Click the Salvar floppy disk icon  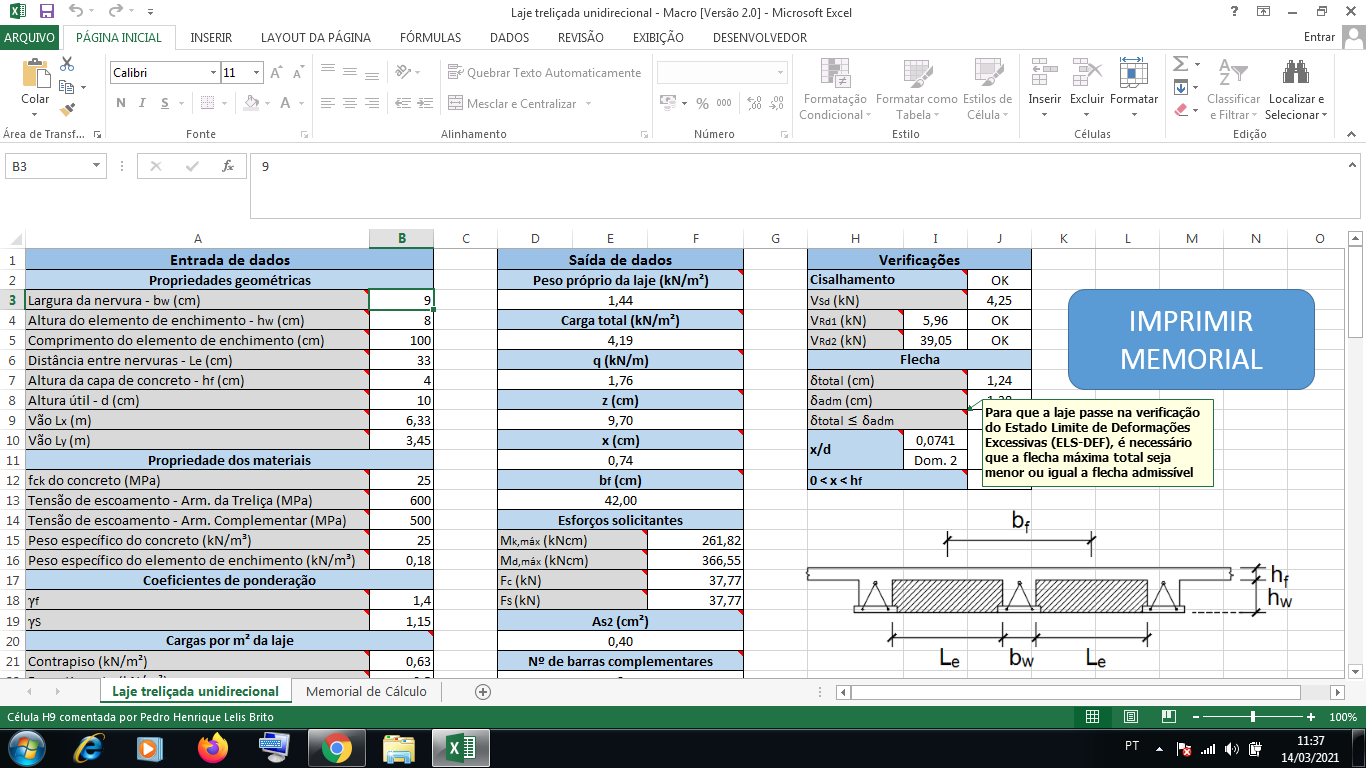pyautogui.click(x=46, y=11)
